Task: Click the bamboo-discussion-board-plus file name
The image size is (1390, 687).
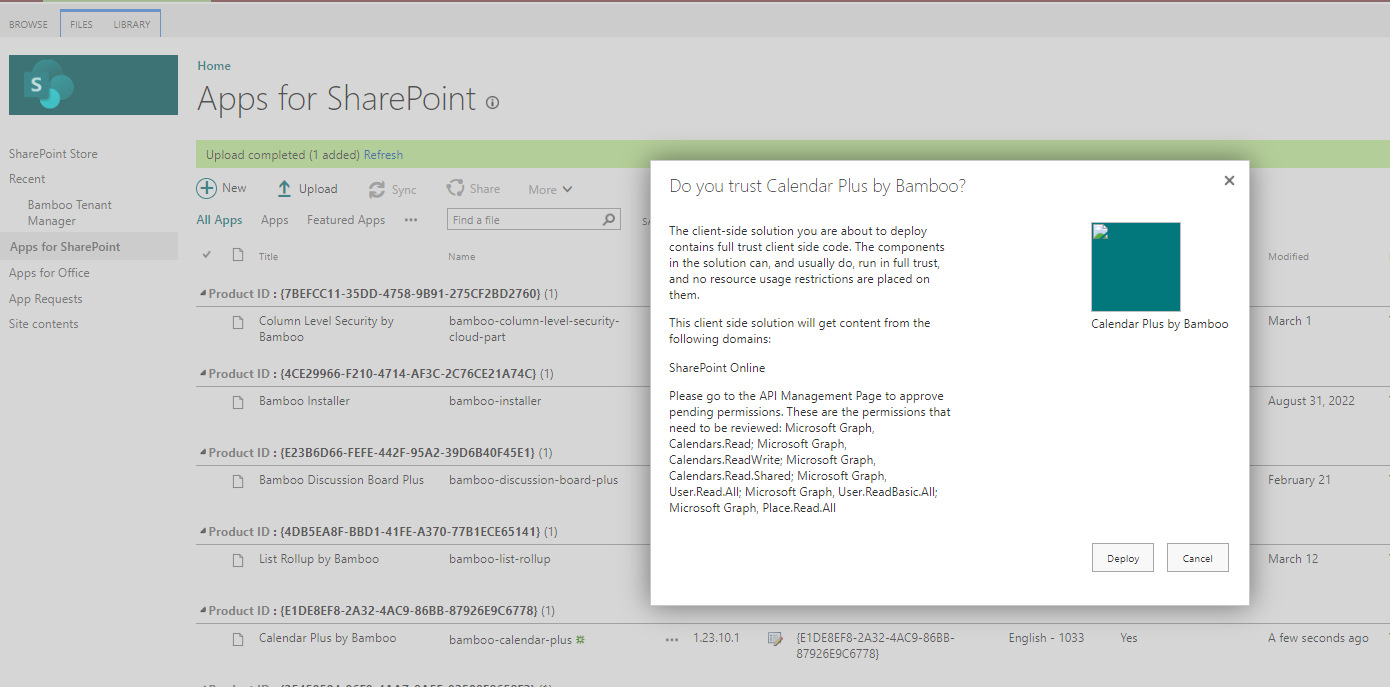Action: tap(533, 480)
